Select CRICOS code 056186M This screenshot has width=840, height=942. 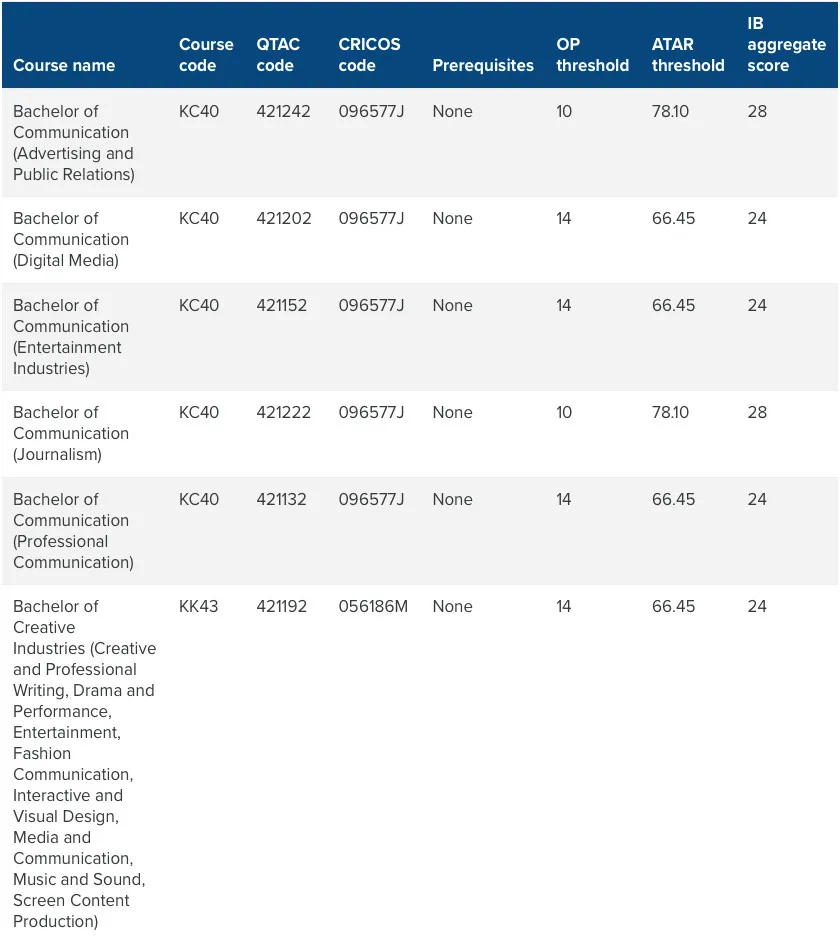click(x=373, y=607)
